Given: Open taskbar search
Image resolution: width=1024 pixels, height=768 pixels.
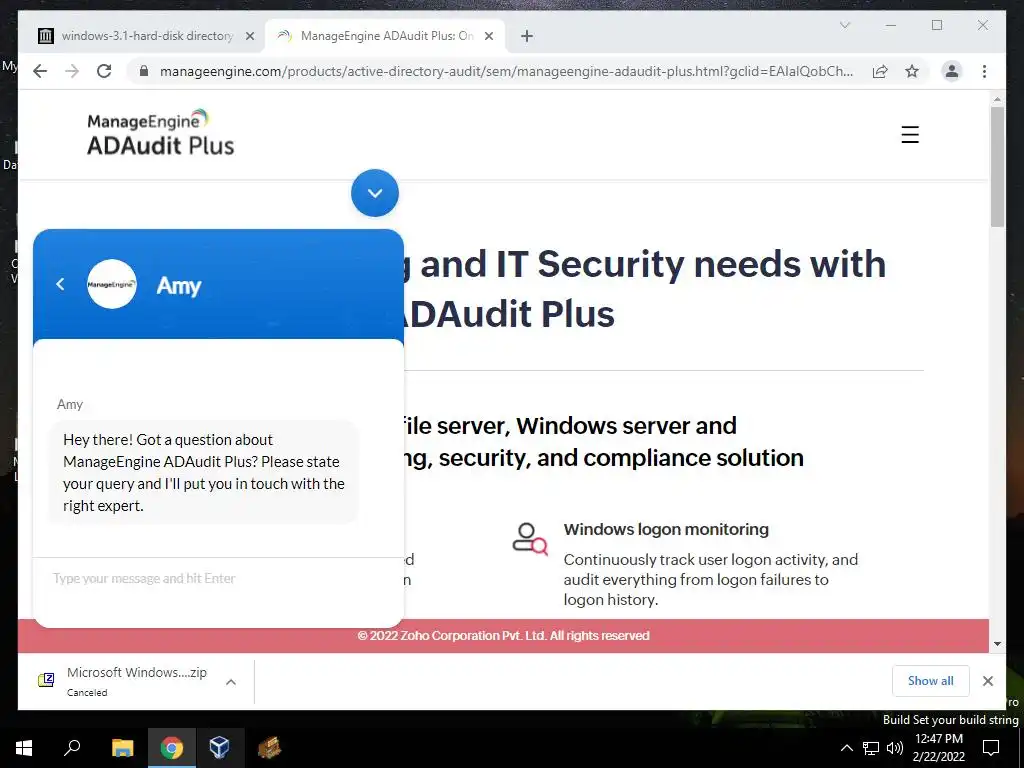Looking at the screenshot, I should [x=72, y=748].
